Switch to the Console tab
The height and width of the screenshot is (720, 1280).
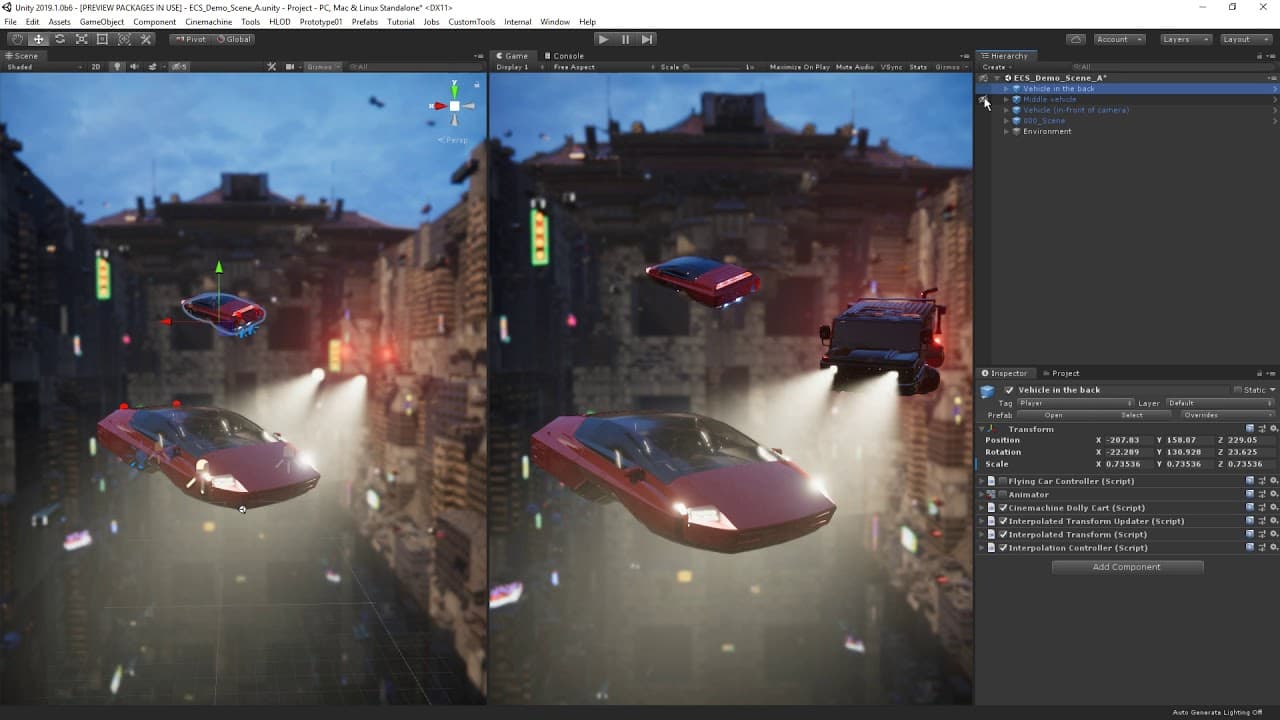[x=565, y=56]
